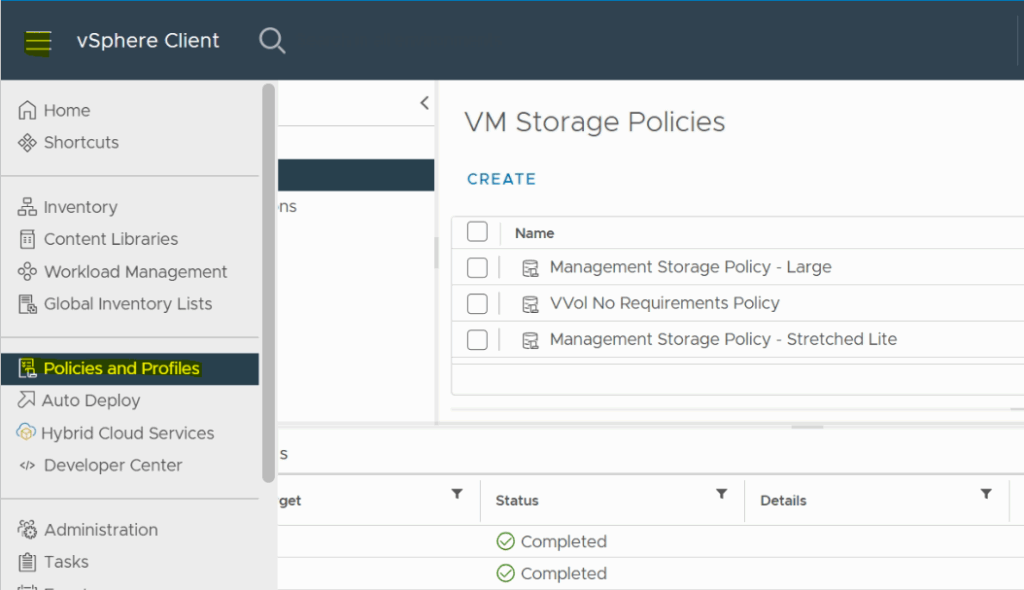Open VVol No Requirements Policy
1024x590 pixels.
(665, 303)
